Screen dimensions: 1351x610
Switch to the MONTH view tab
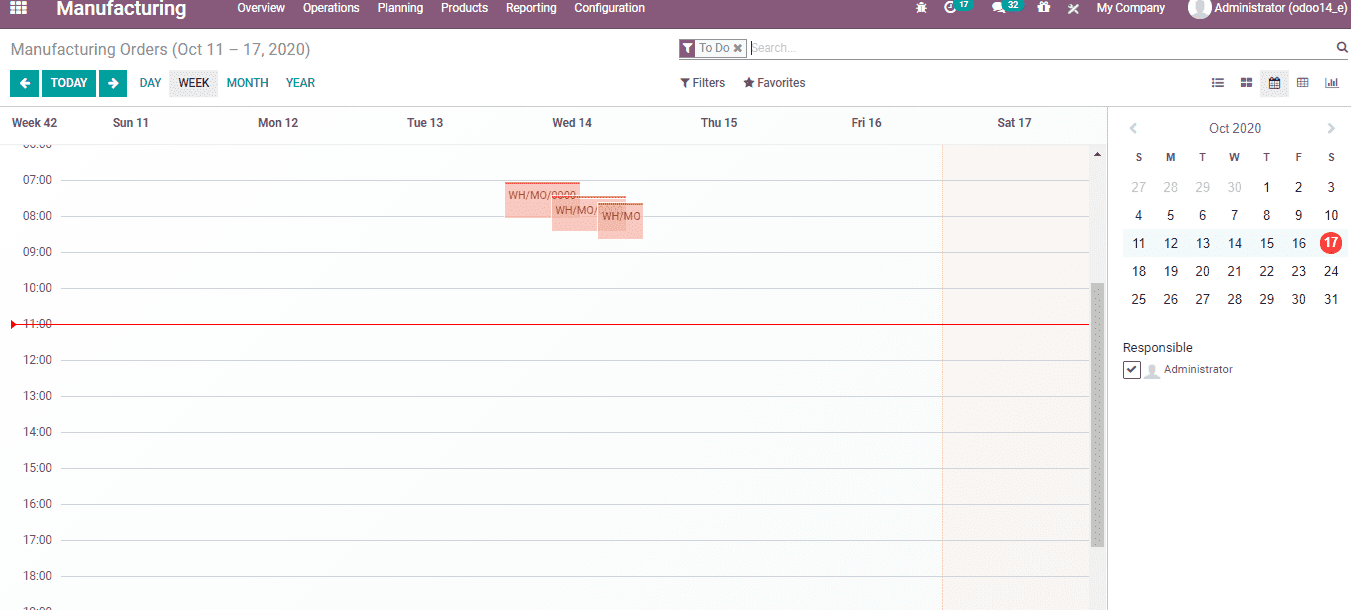pyautogui.click(x=247, y=83)
